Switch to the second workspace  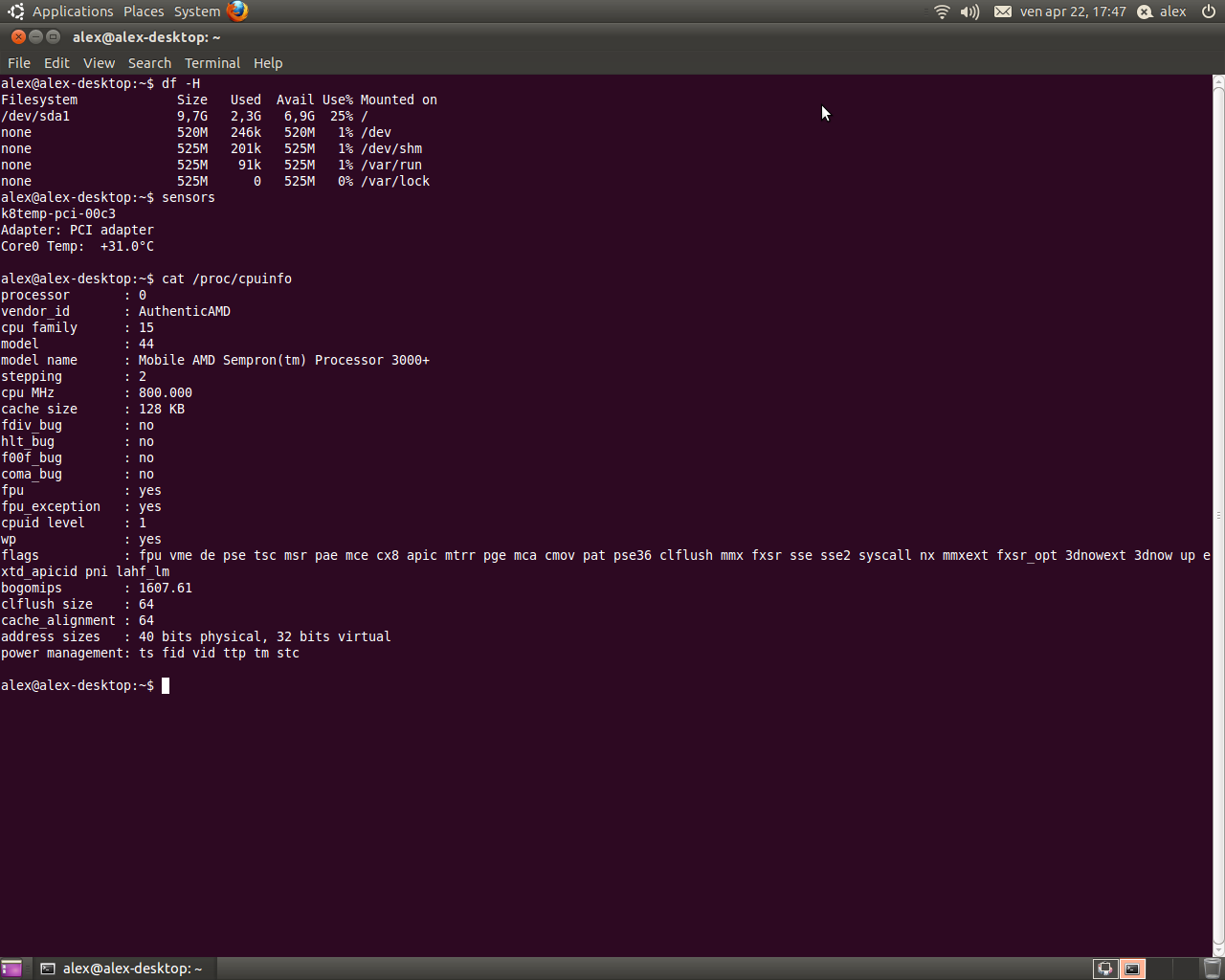point(1132,969)
